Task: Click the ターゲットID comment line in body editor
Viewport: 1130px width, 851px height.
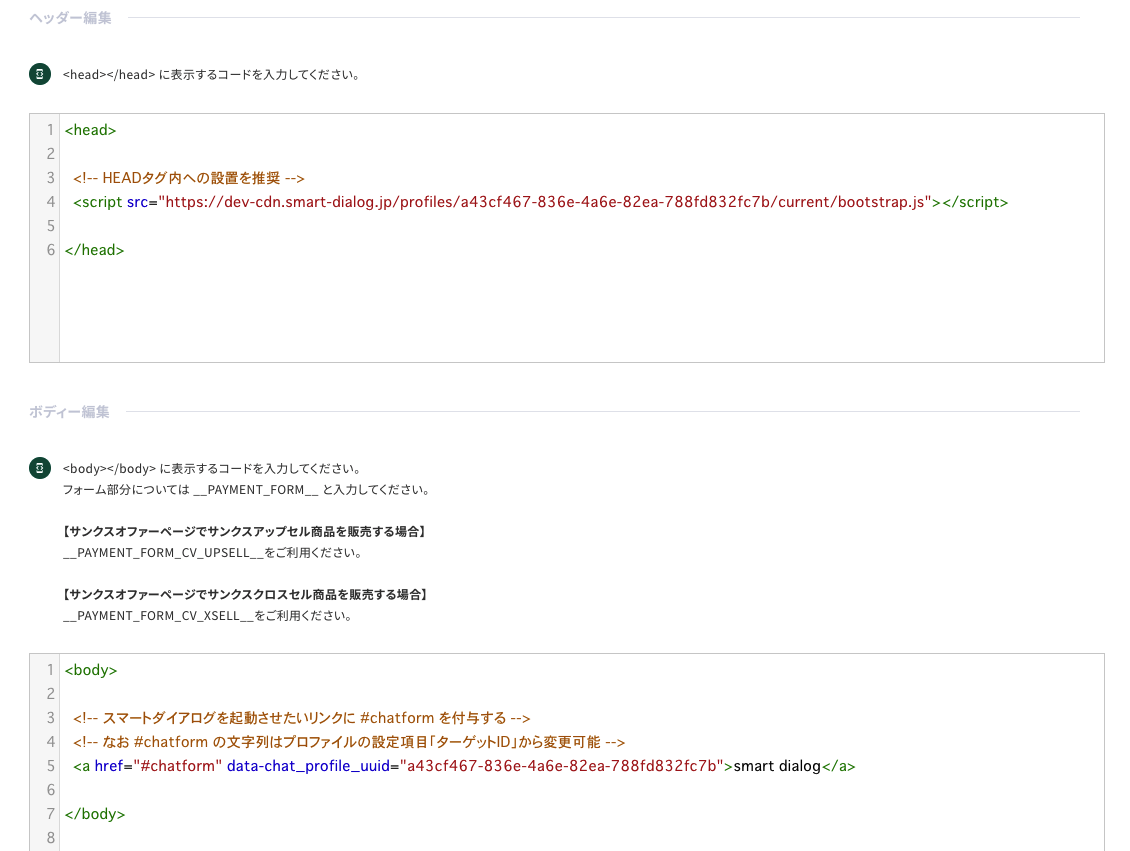Action: [x=349, y=741]
